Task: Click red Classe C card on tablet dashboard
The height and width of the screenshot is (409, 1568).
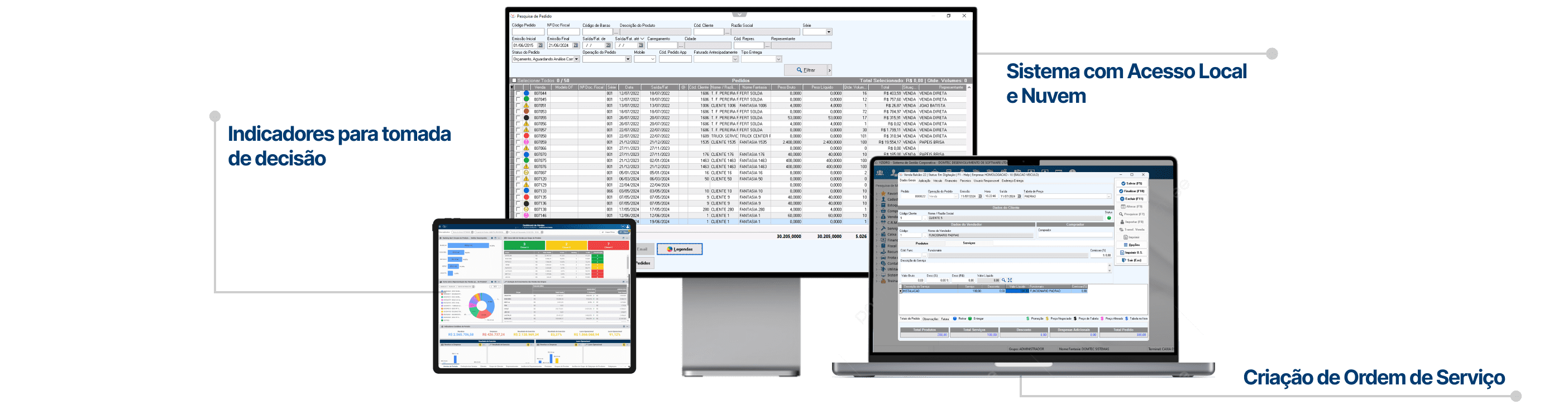Action: coord(608,245)
